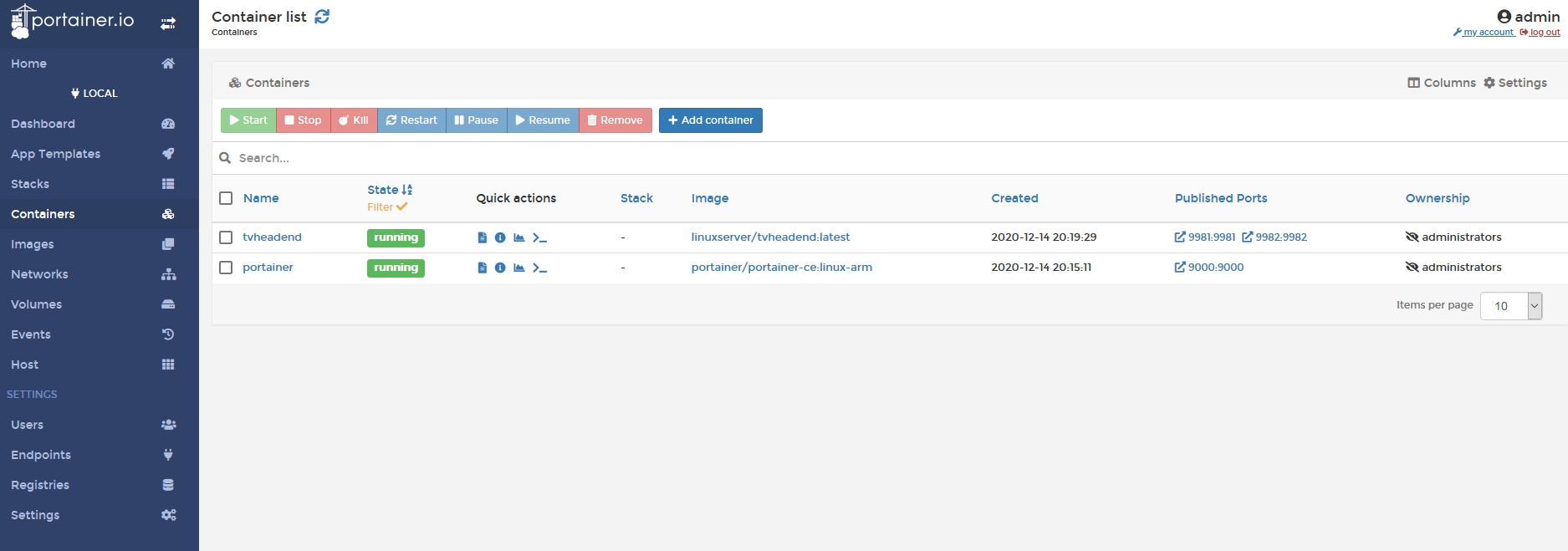This screenshot has width=1568, height=551.
Task: Sort by Image column header
Action: (x=710, y=198)
